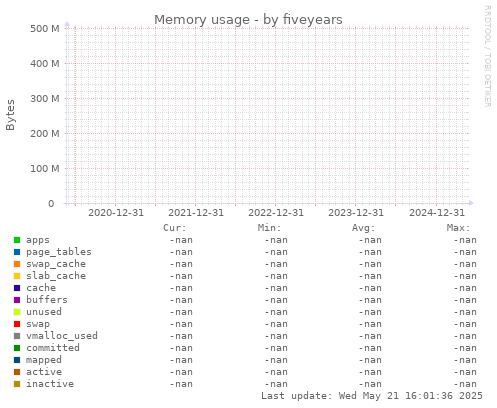Click the green apps legend swatch
The height and width of the screenshot is (408, 497).
17,240
